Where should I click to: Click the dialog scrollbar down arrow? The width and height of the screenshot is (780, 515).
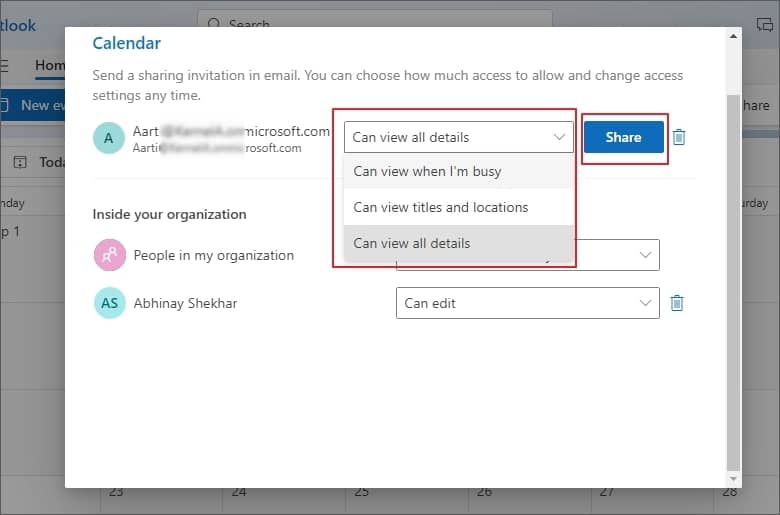[733, 479]
